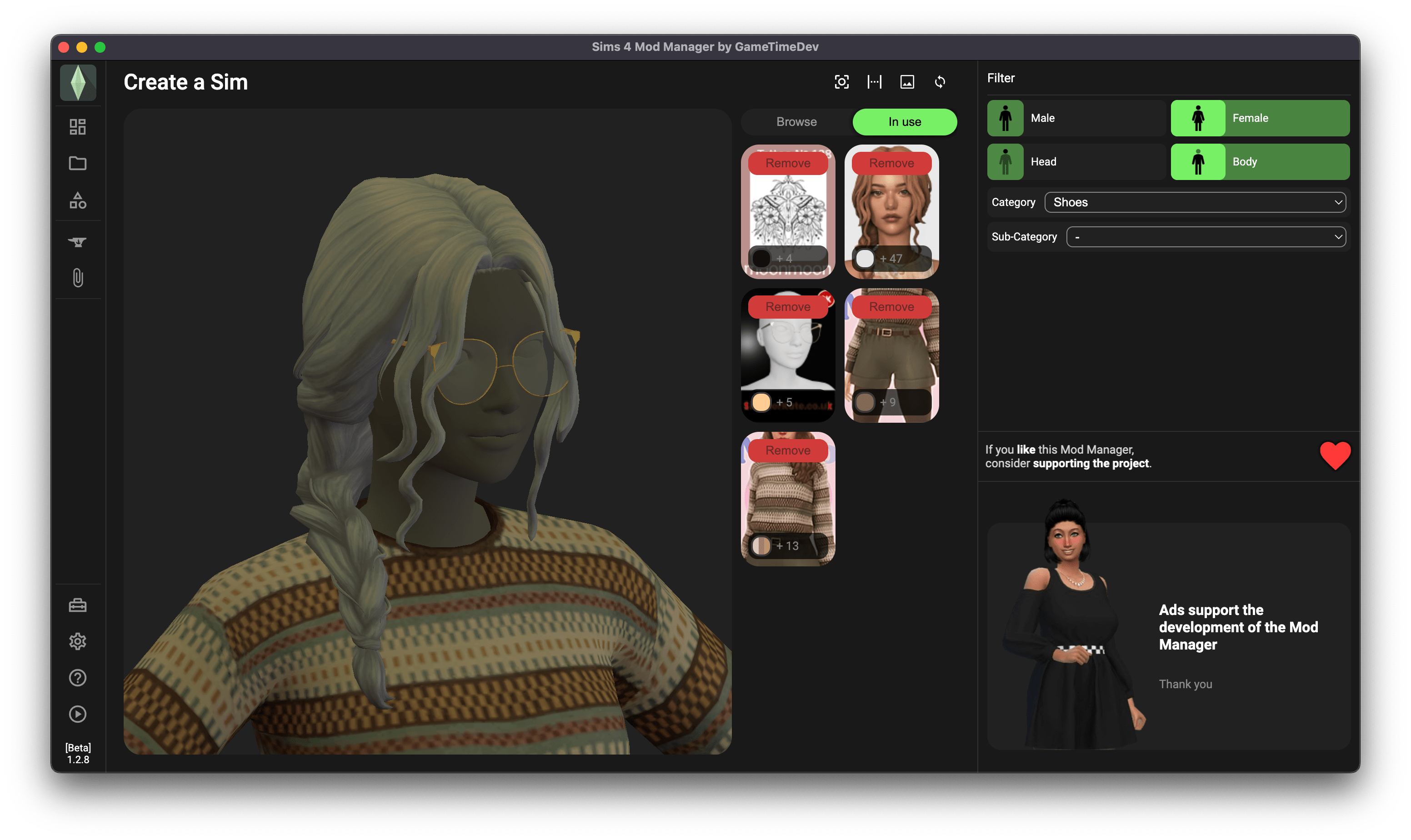
Task: Click the +13 swatch count on sweater card
Action: [x=787, y=546]
